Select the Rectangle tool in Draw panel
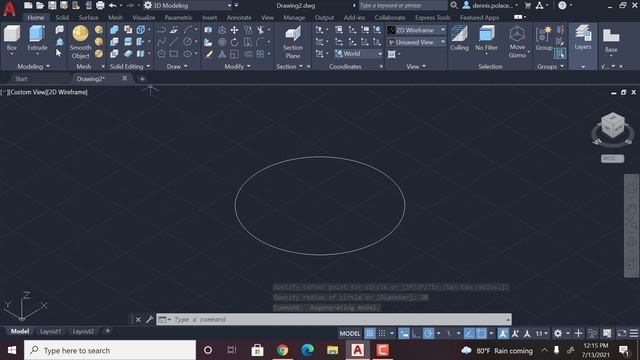Image resolution: width=640 pixels, height=360 pixels. click(174, 54)
